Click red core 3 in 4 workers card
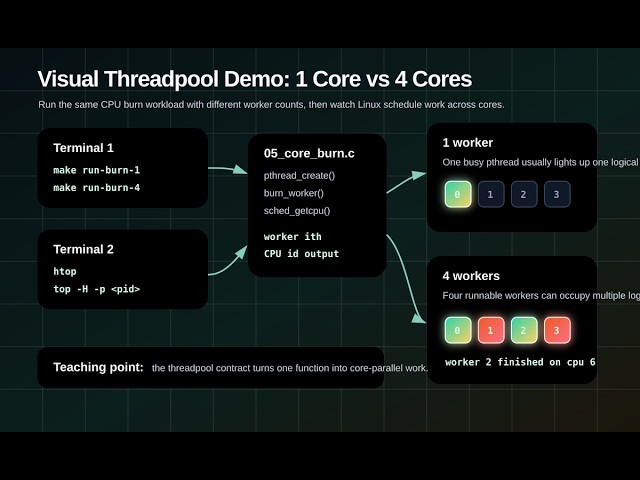Image resolution: width=640 pixels, height=480 pixels. coord(557,330)
